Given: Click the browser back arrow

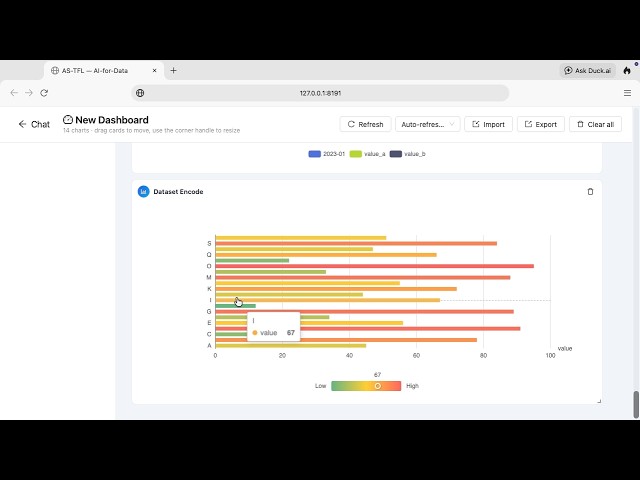Looking at the screenshot, I should (x=14, y=93).
